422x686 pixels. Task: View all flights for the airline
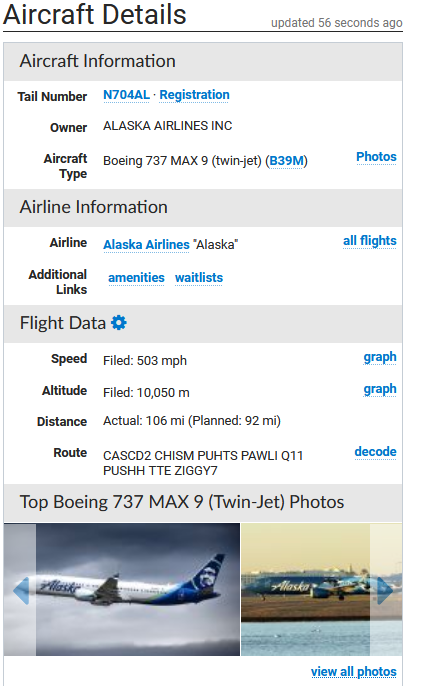(x=370, y=241)
